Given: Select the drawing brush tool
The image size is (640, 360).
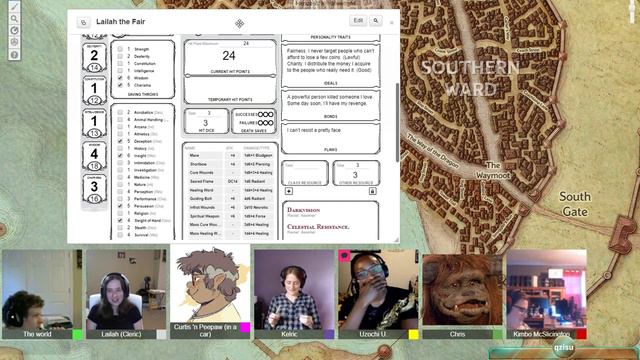Looking at the screenshot, I should (14, 7).
